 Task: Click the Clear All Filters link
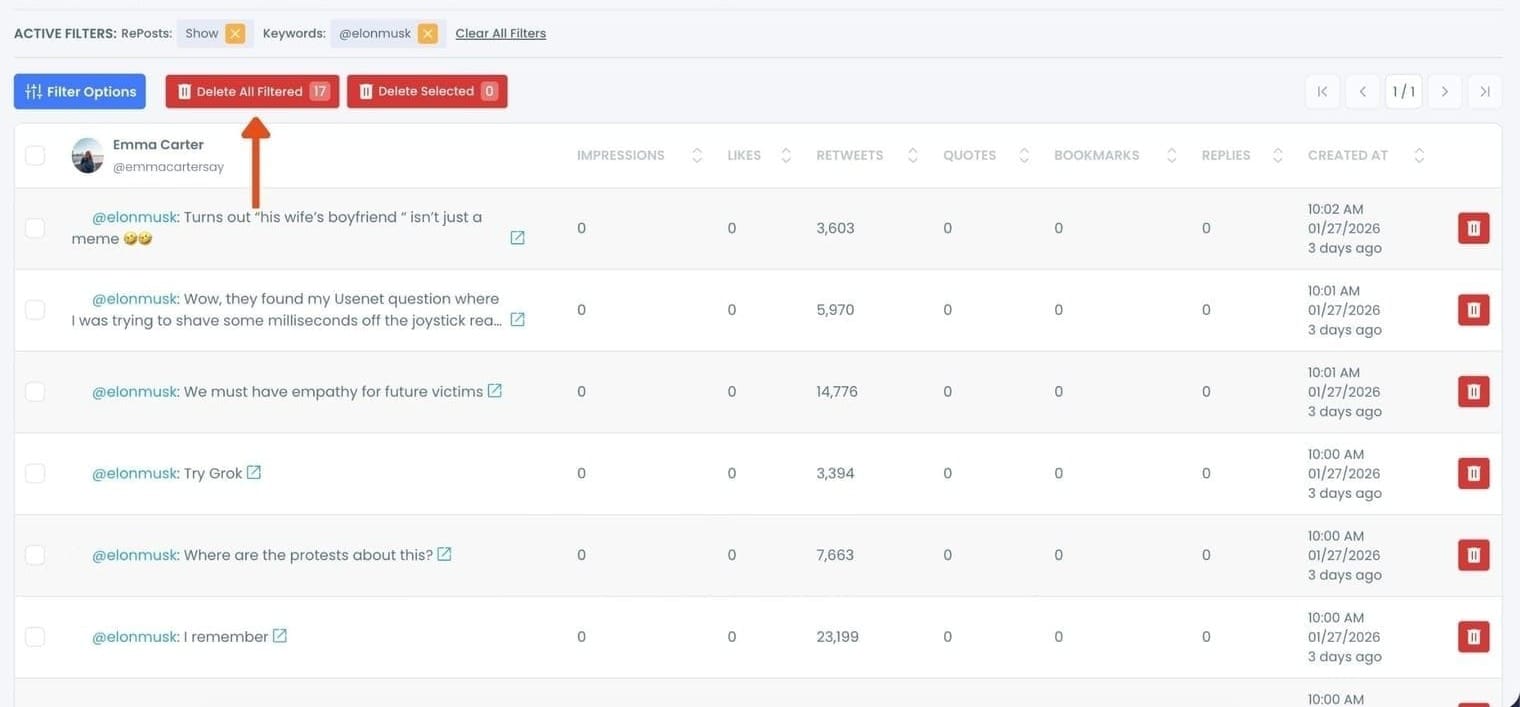(x=500, y=34)
